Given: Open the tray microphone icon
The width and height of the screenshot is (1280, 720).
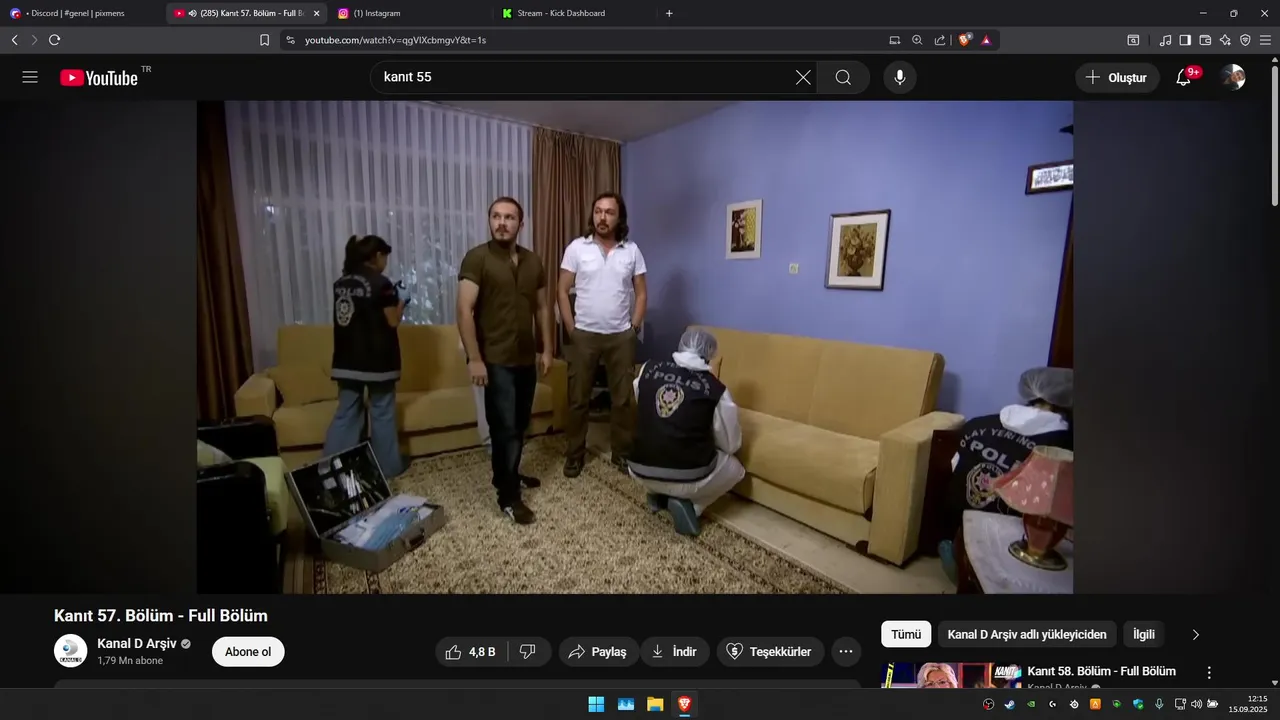Looking at the screenshot, I should click(x=1160, y=704).
